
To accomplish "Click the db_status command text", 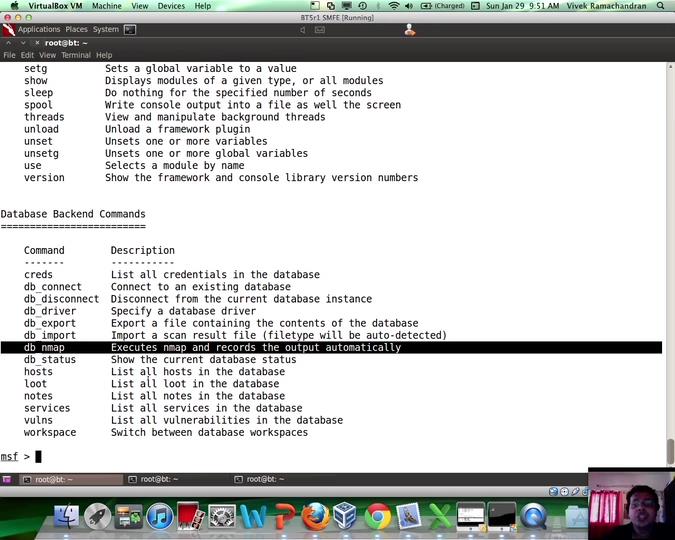I will point(50,360).
